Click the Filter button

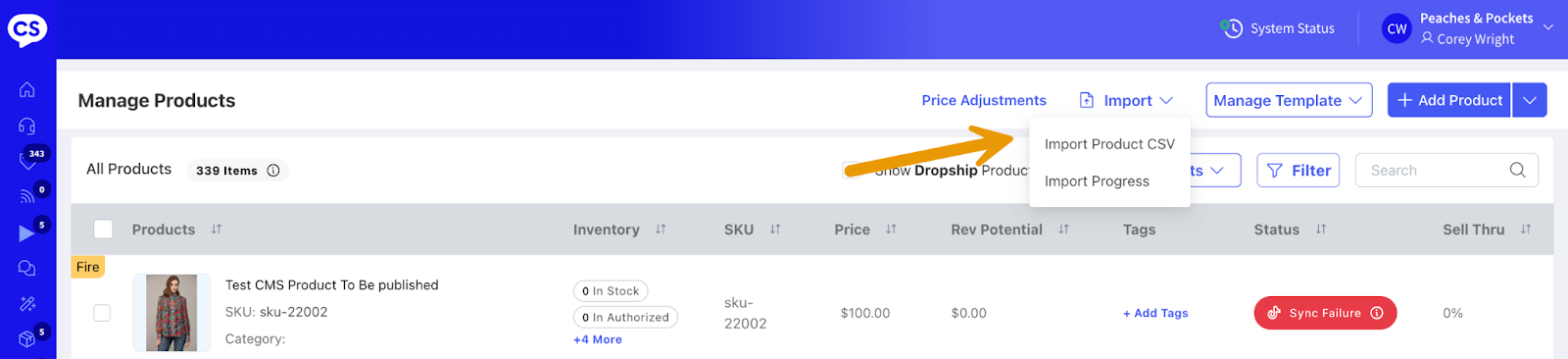(1298, 171)
